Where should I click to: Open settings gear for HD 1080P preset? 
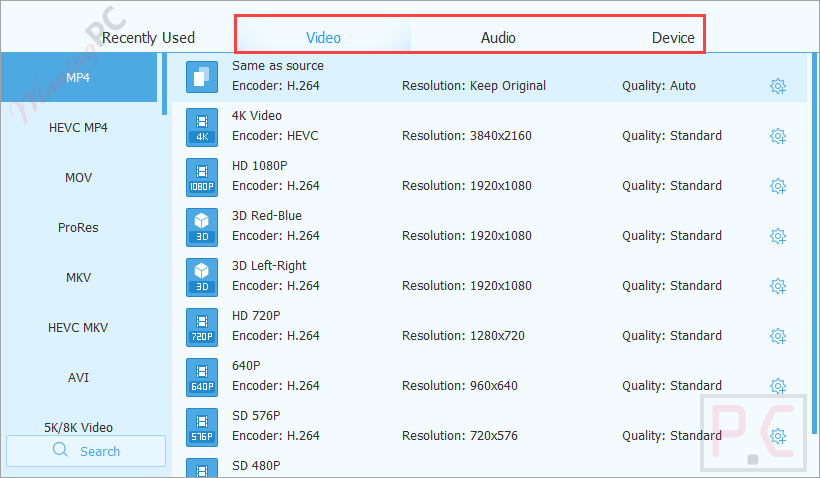click(778, 186)
